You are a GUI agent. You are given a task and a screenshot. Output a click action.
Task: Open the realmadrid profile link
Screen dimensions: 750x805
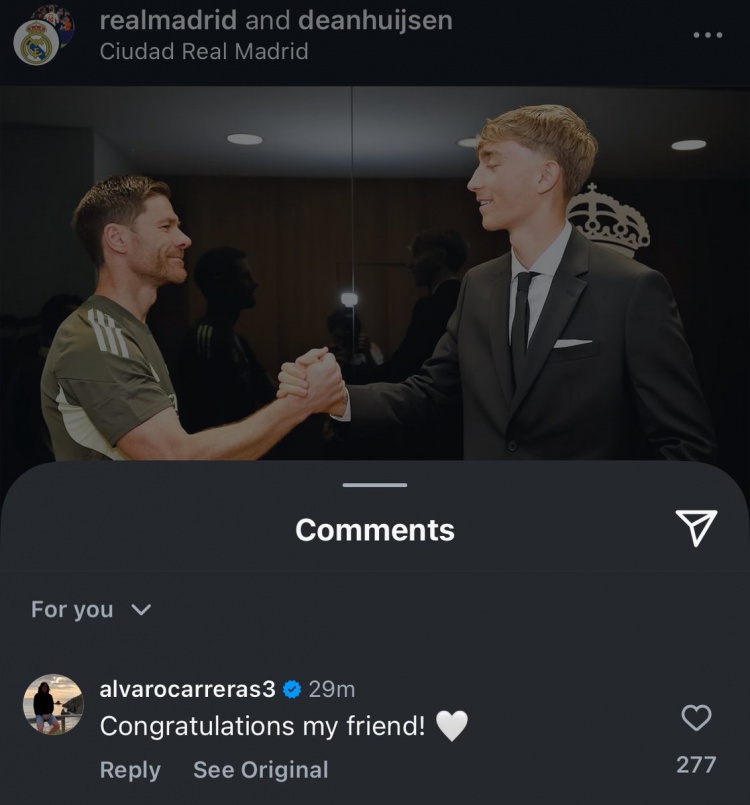170,20
